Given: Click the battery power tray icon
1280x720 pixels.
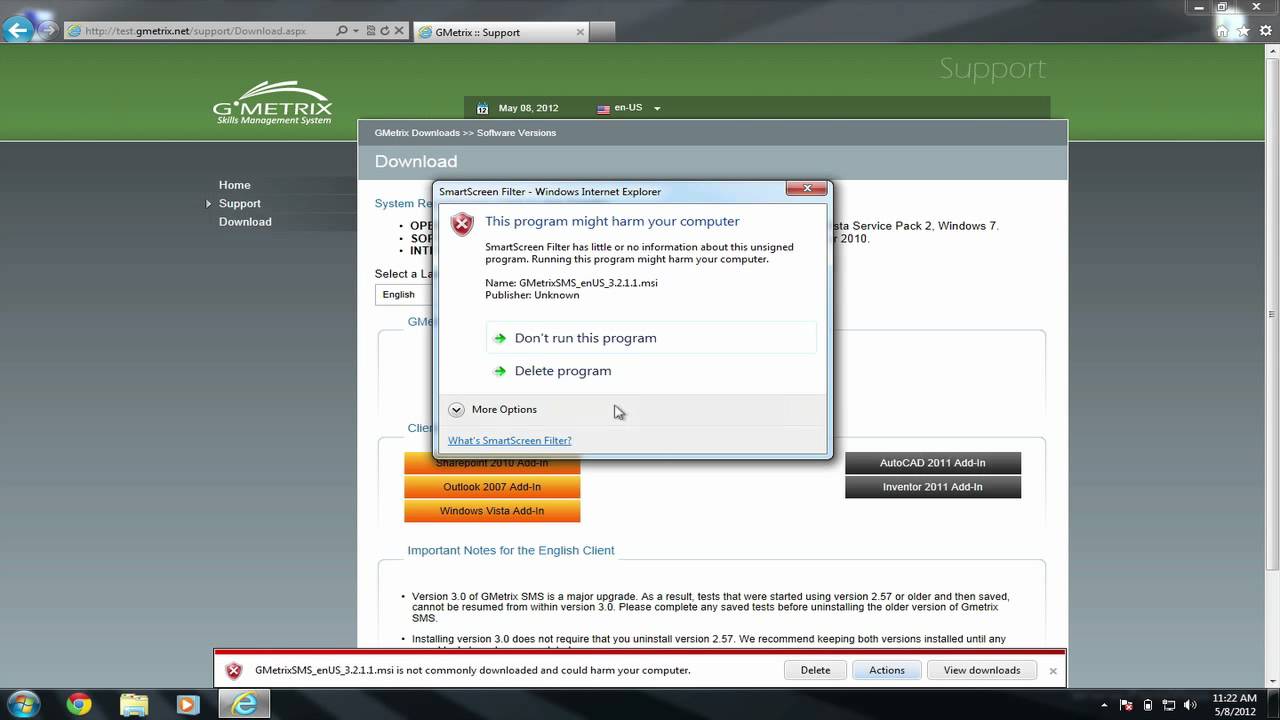Looking at the screenshot, I should tap(1148, 705).
